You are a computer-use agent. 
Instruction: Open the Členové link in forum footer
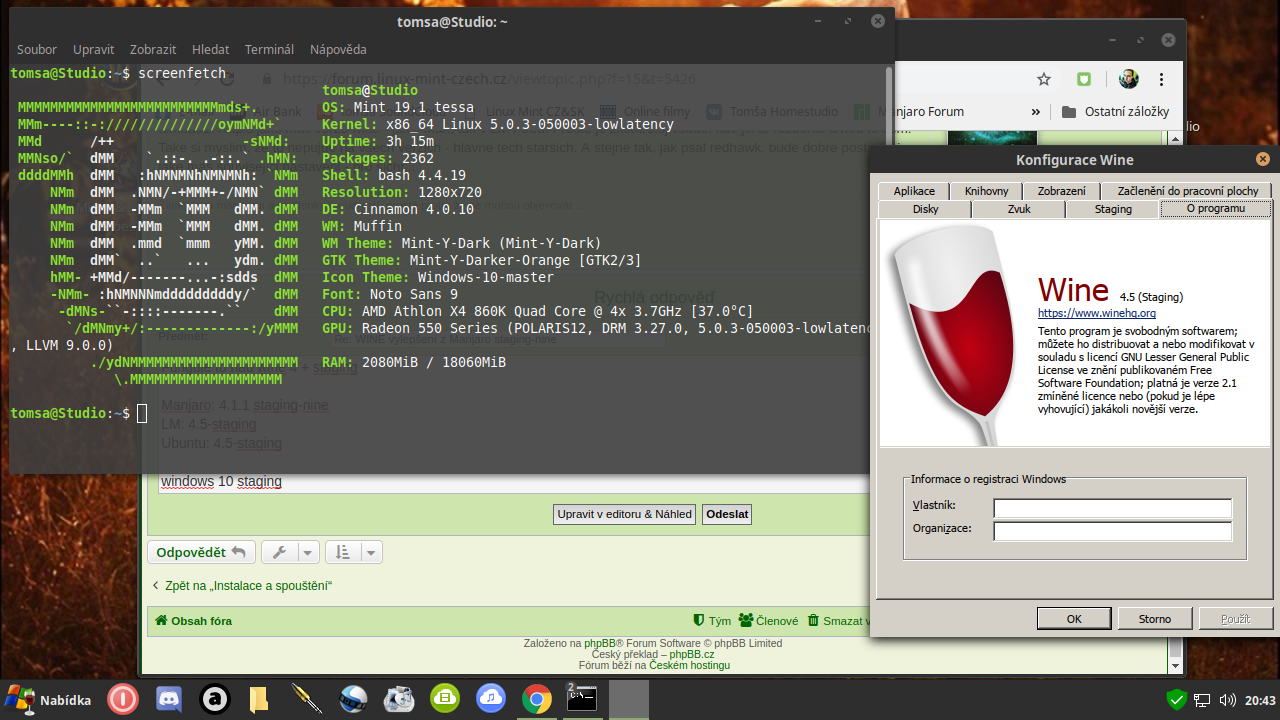pyautogui.click(x=769, y=621)
